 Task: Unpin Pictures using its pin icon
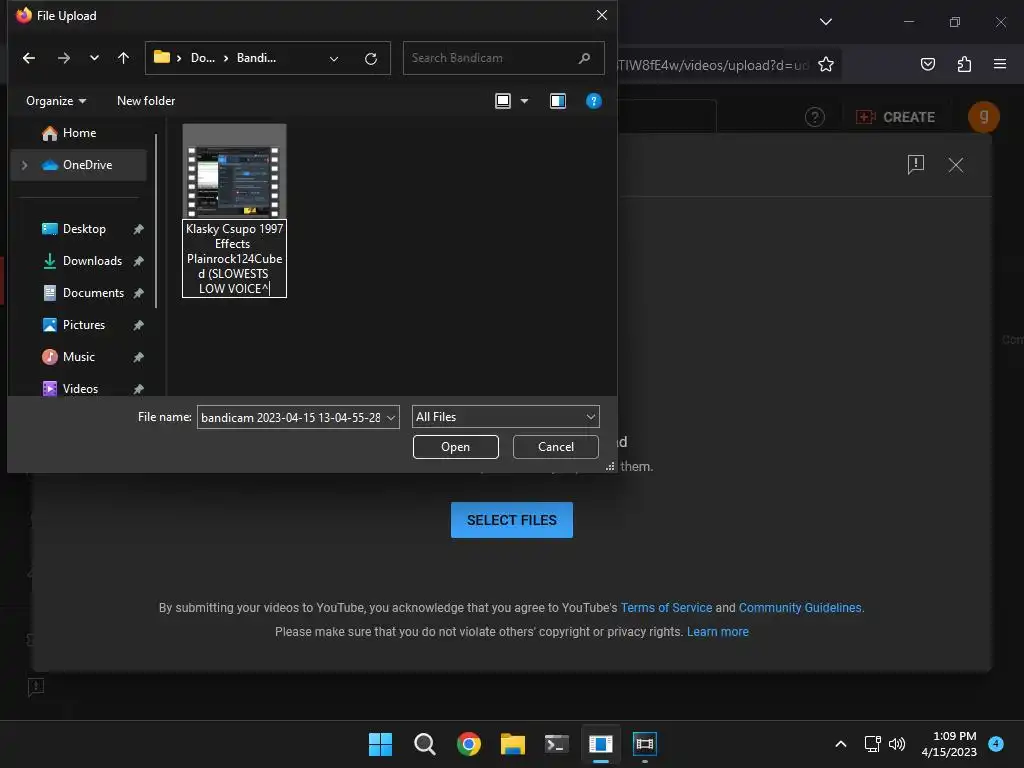(x=138, y=325)
